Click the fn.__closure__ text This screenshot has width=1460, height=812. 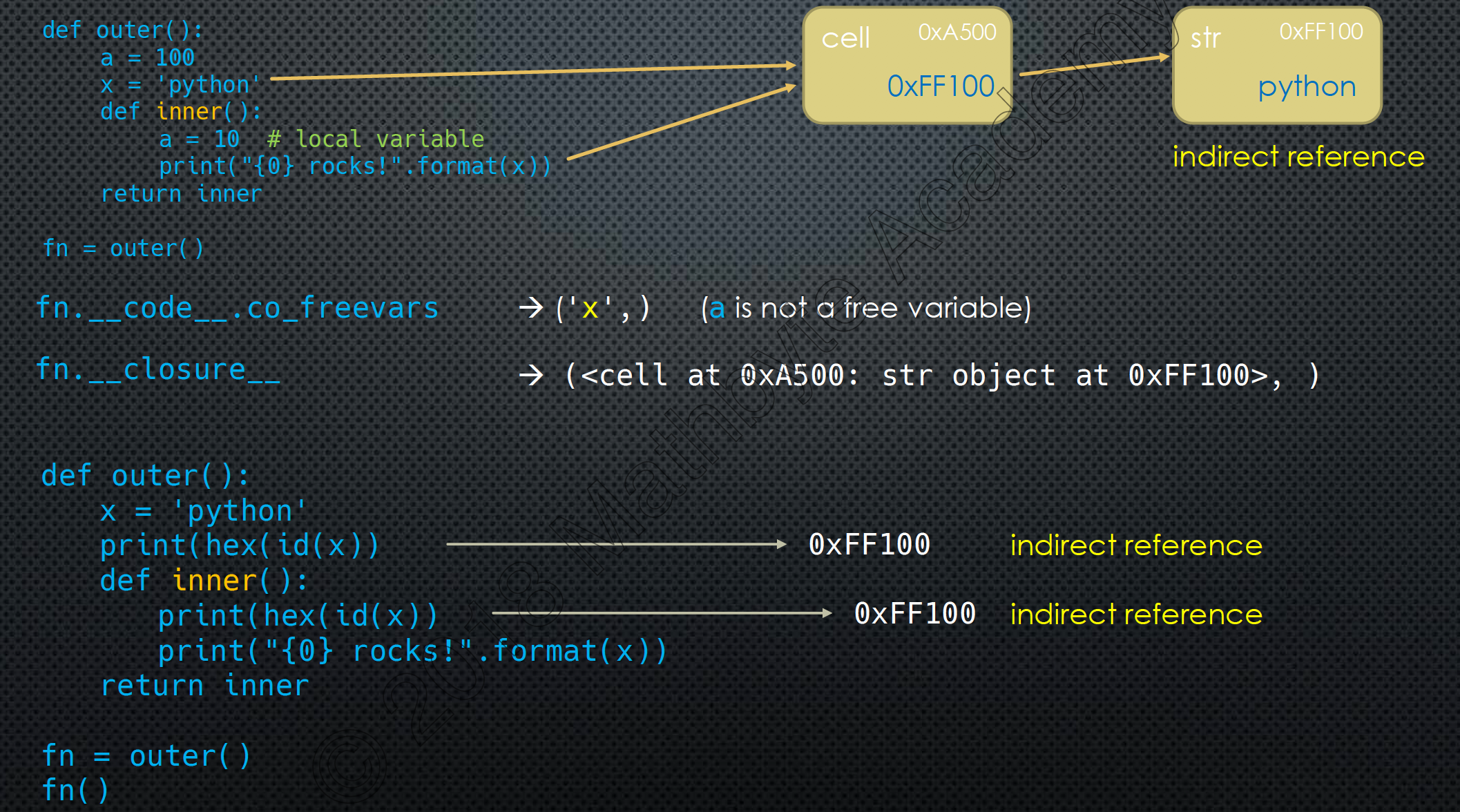pos(158,370)
